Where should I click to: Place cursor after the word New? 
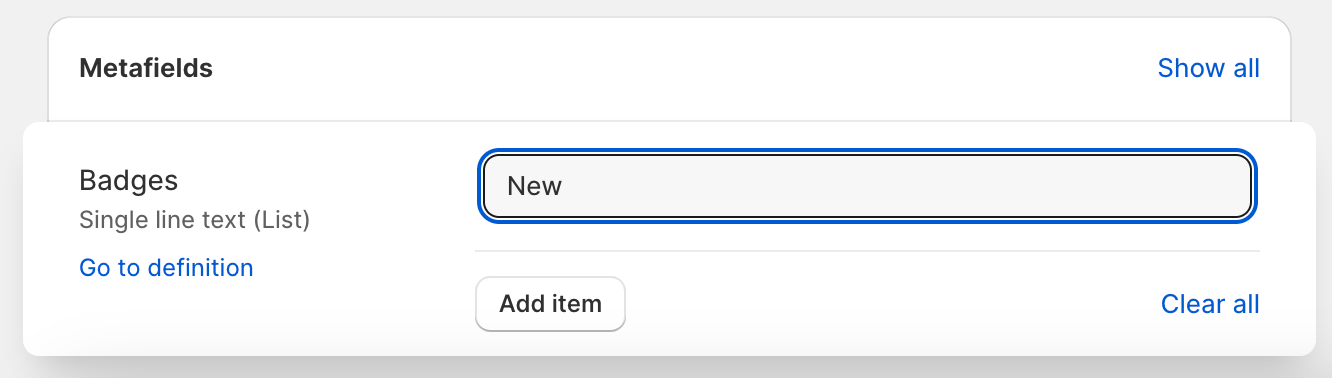(565, 186)
